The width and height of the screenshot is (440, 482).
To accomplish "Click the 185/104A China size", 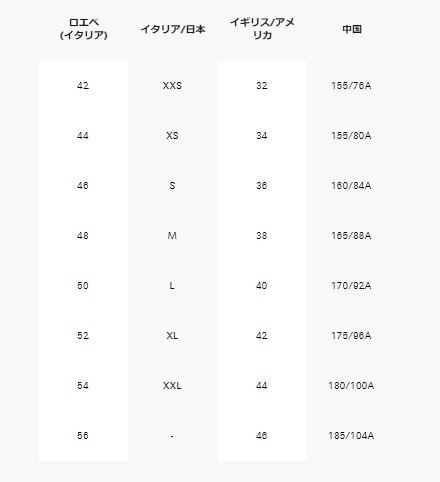I will [x=351, y=436].
